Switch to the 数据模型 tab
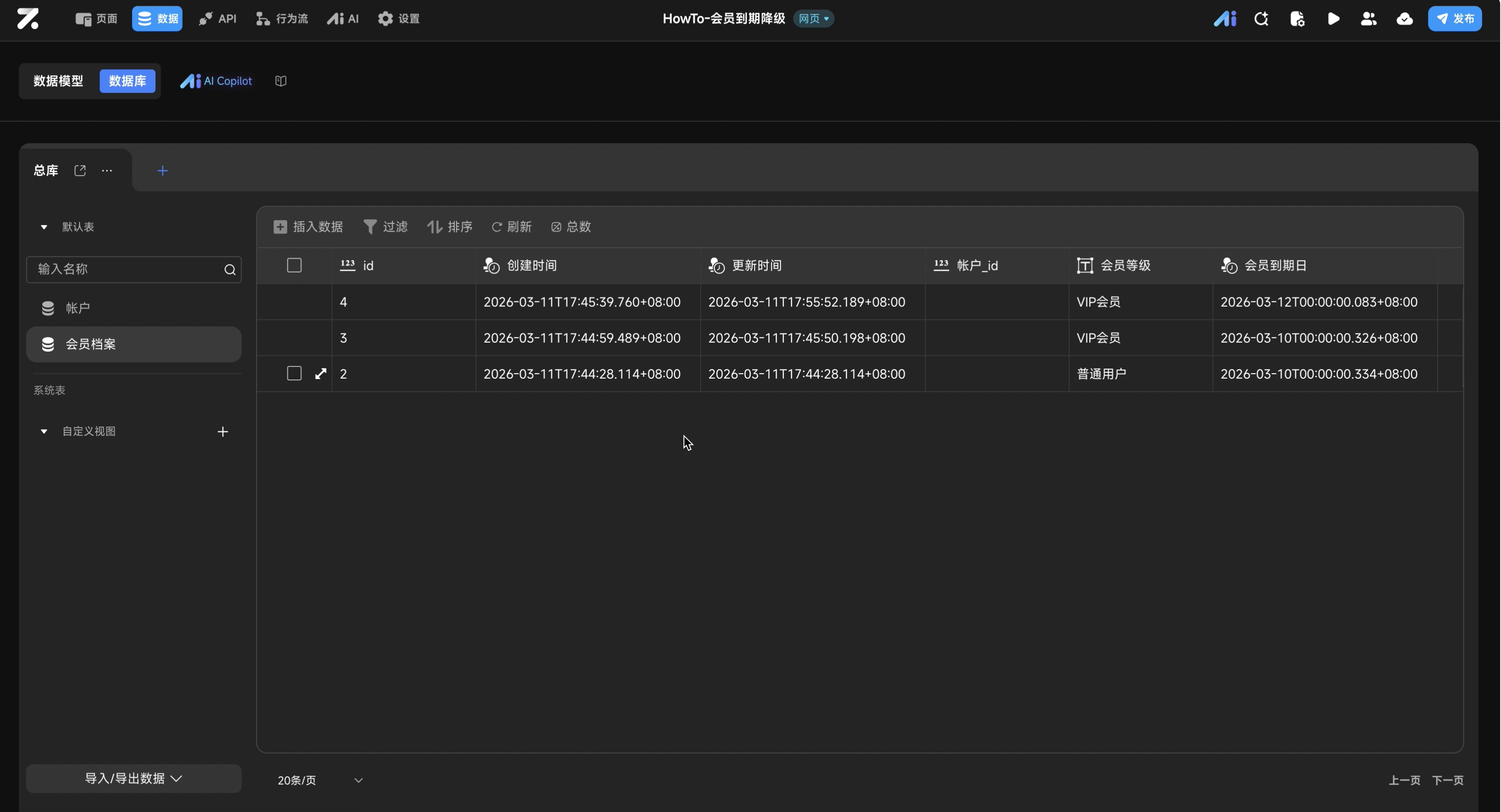This screenshot has width=1501, height=812. click(x=58, y=81)
